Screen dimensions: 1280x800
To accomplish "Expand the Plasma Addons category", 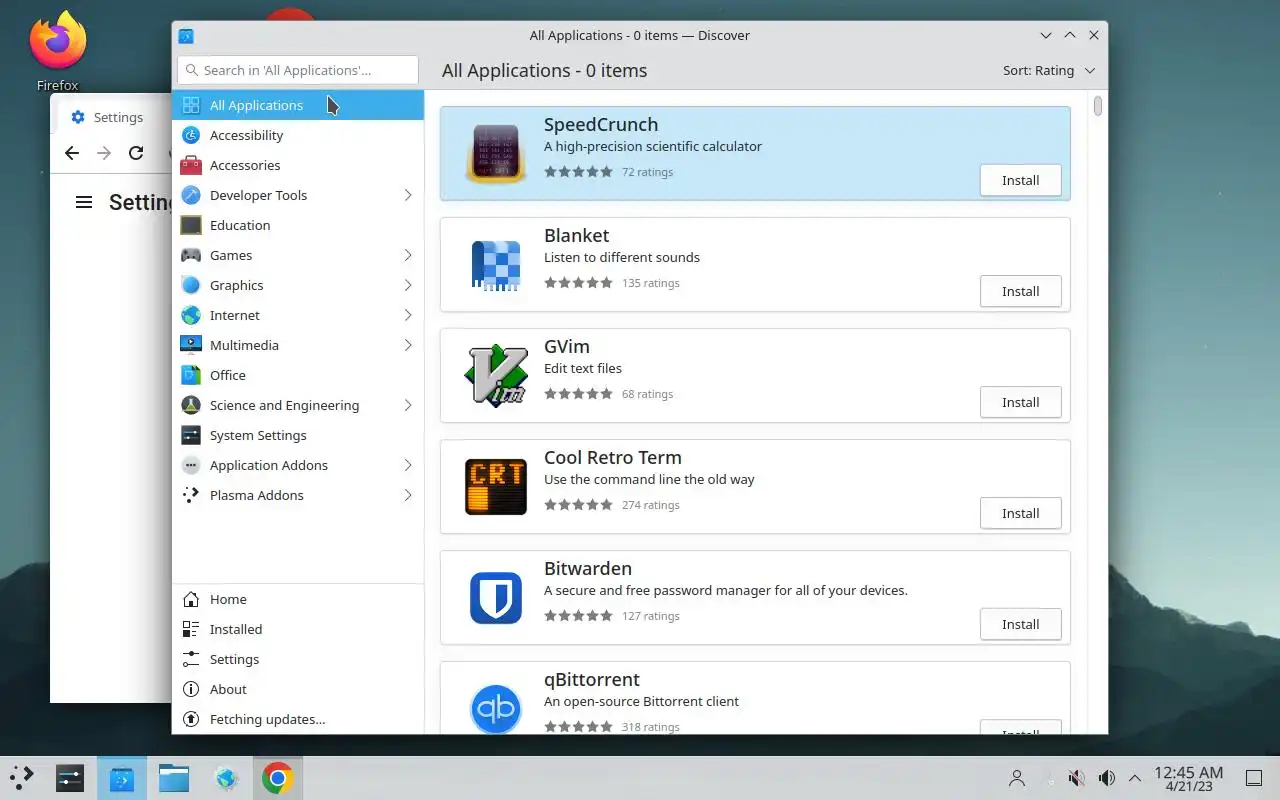I will [x=408, y=495].
